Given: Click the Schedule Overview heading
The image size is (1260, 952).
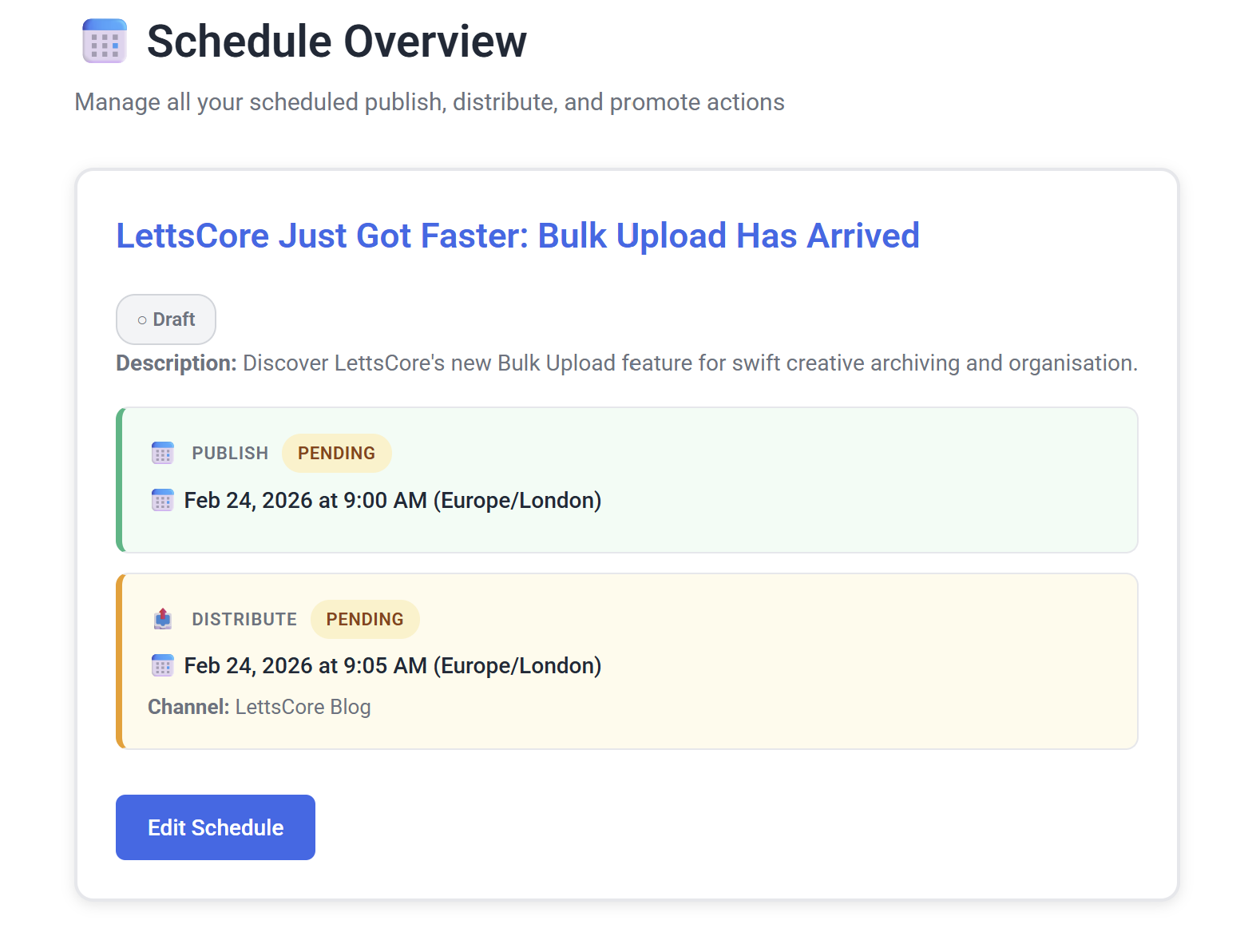Looking at the screenshot, I should [337, 42].
